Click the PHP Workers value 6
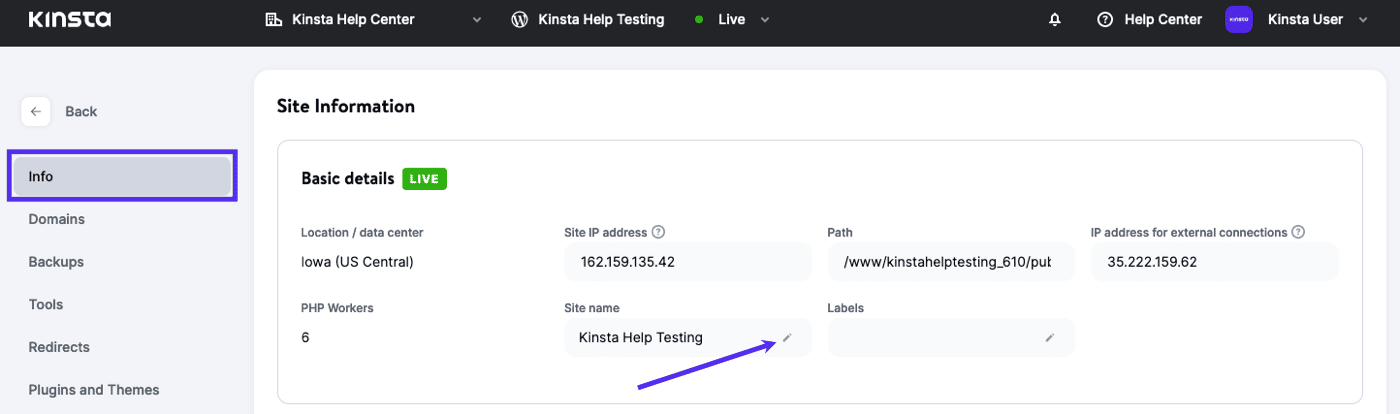1400x414 pixels. (x=305, y=338)
